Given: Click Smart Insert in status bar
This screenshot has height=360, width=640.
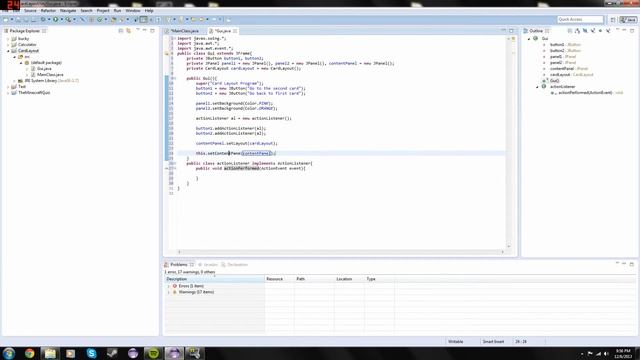Looking at the screenshot, I should tap(493, 342).
